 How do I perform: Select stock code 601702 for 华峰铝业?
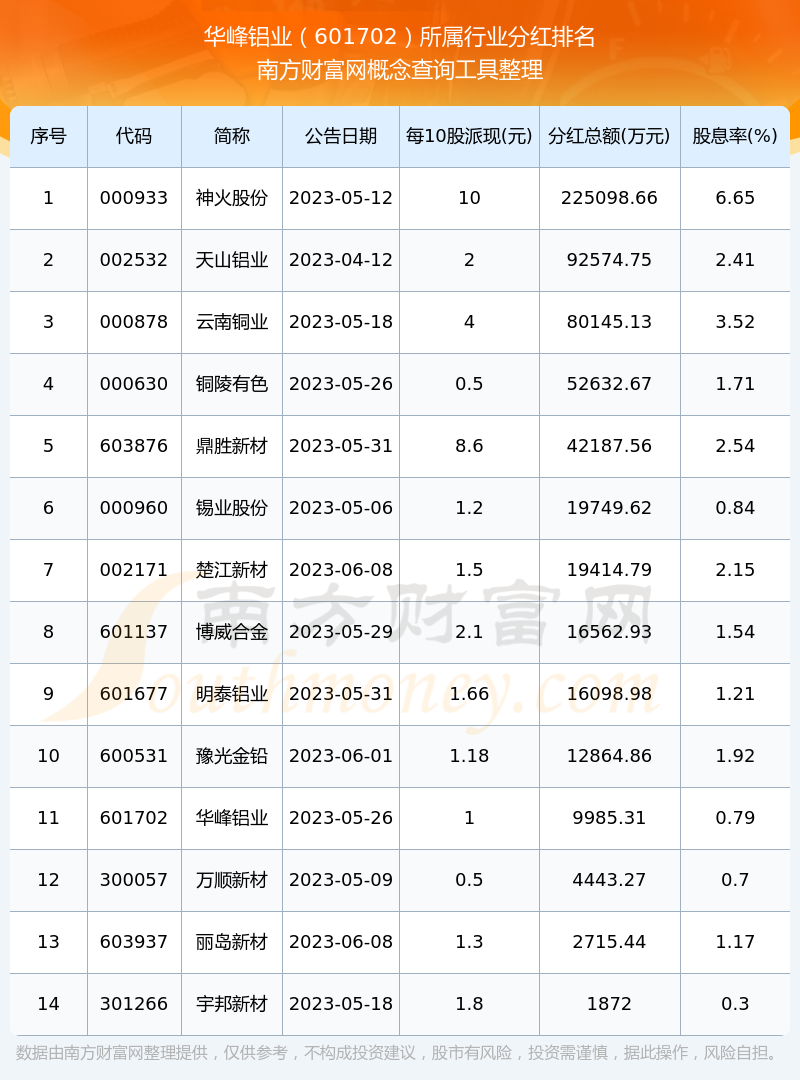(x=134, y=818)
